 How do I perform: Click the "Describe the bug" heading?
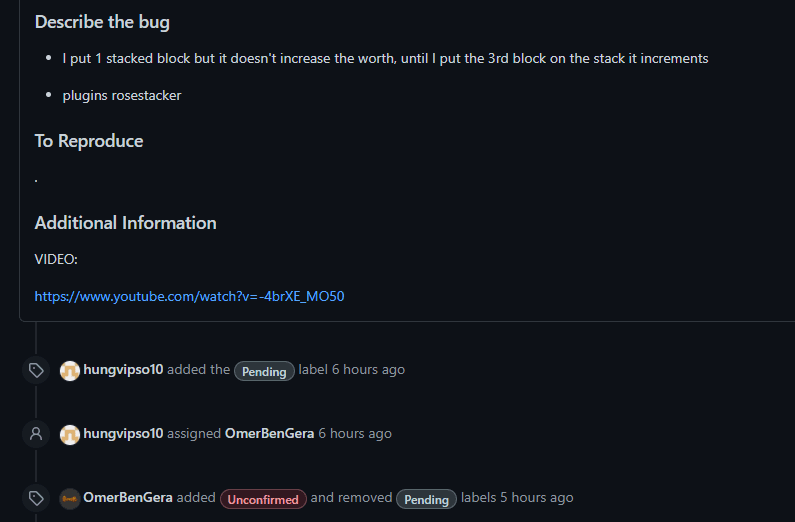[x=102, y=22]
